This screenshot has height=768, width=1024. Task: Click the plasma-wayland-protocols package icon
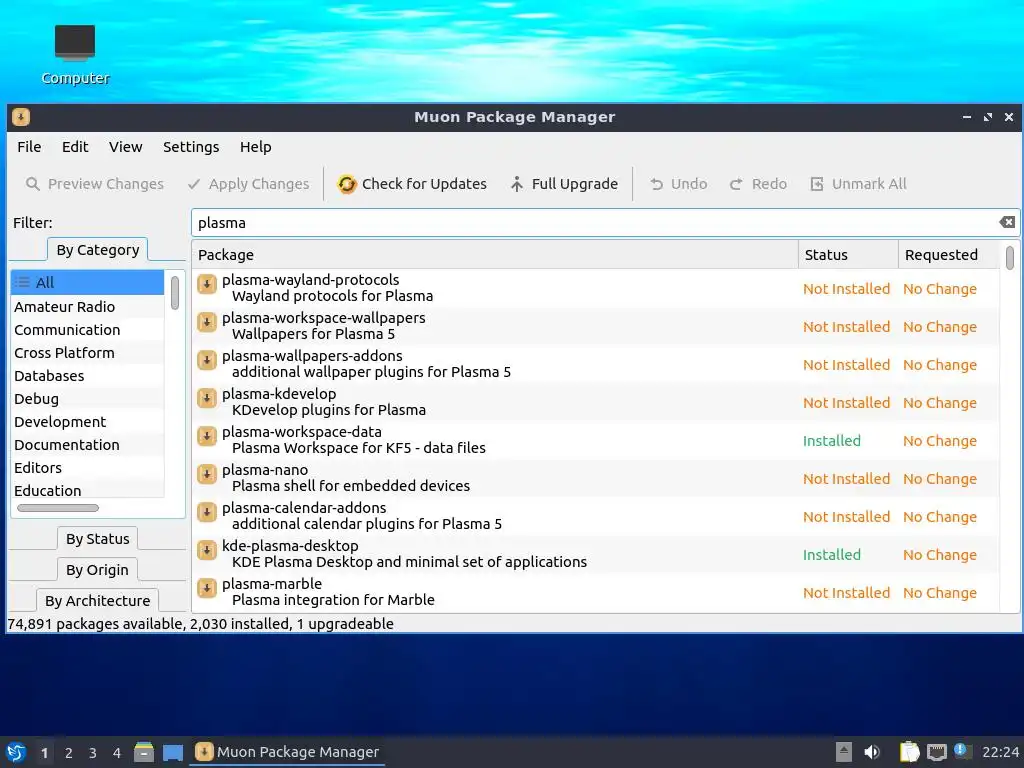click(x=207, y=284)
